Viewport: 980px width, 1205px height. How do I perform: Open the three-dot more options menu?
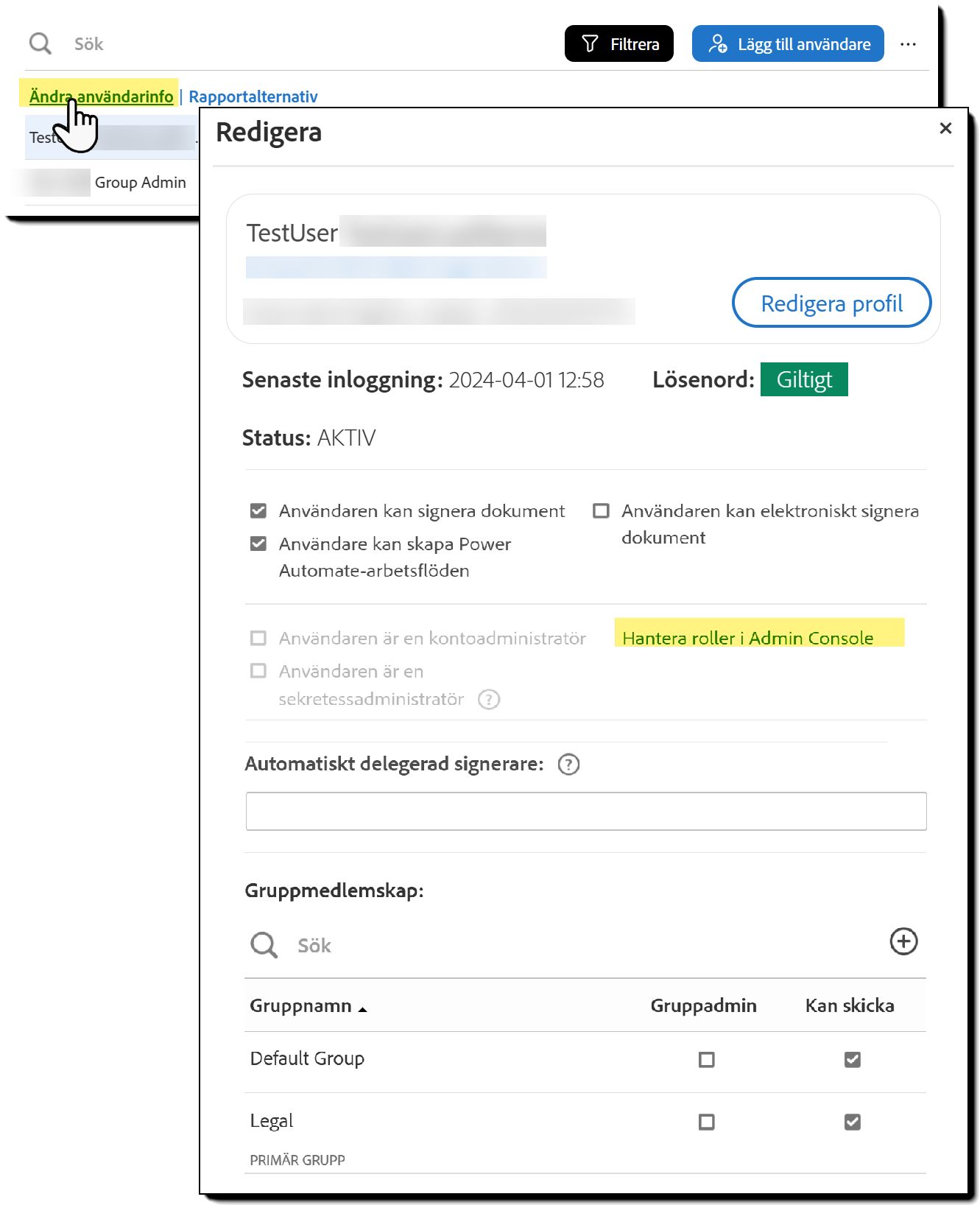pos(908,44)
